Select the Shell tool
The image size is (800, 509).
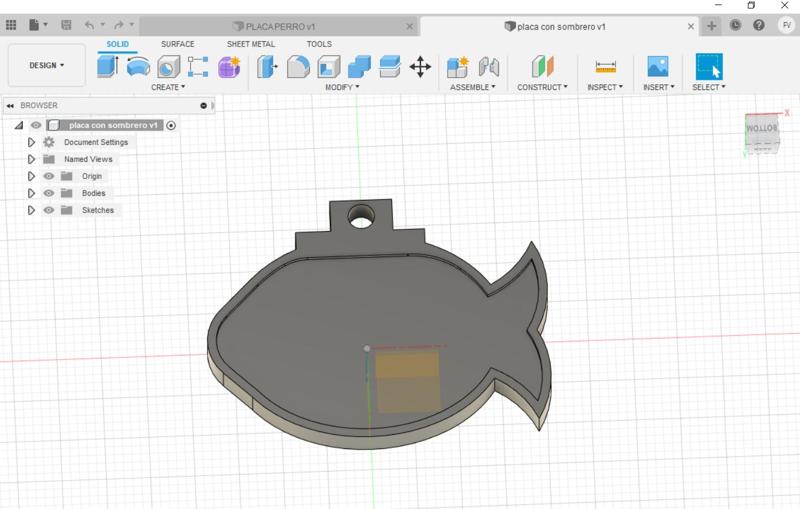tap(329, 67)
